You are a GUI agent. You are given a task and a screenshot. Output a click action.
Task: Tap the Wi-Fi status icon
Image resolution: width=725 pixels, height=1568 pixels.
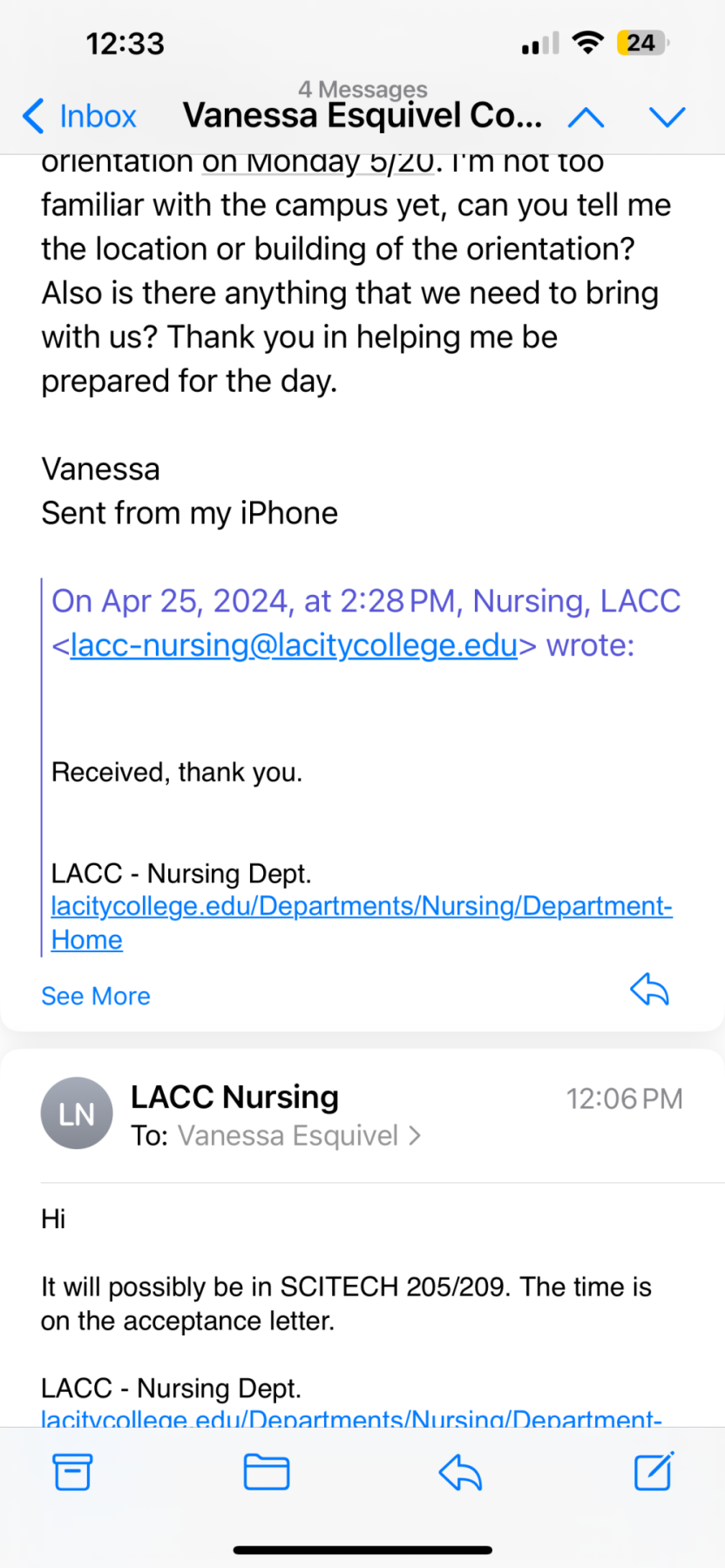tap(589, 43)
